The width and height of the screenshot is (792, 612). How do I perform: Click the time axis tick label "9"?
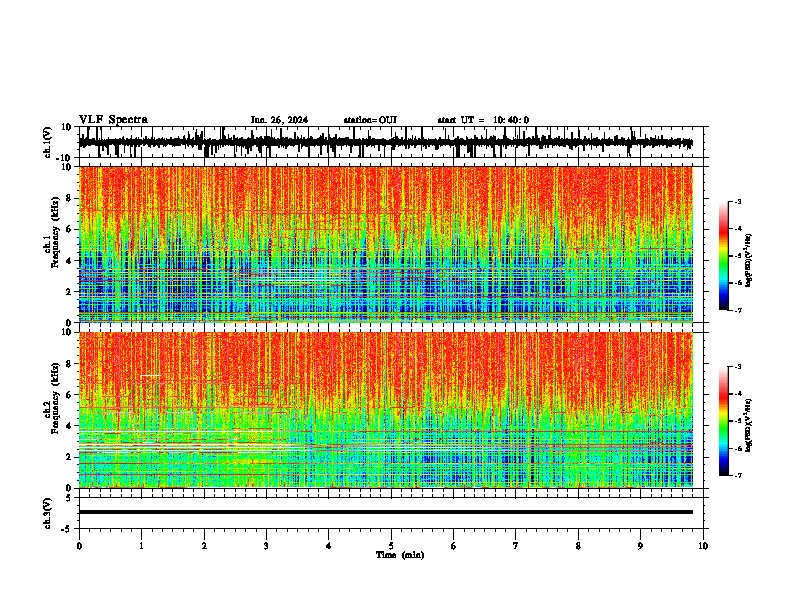640,546
